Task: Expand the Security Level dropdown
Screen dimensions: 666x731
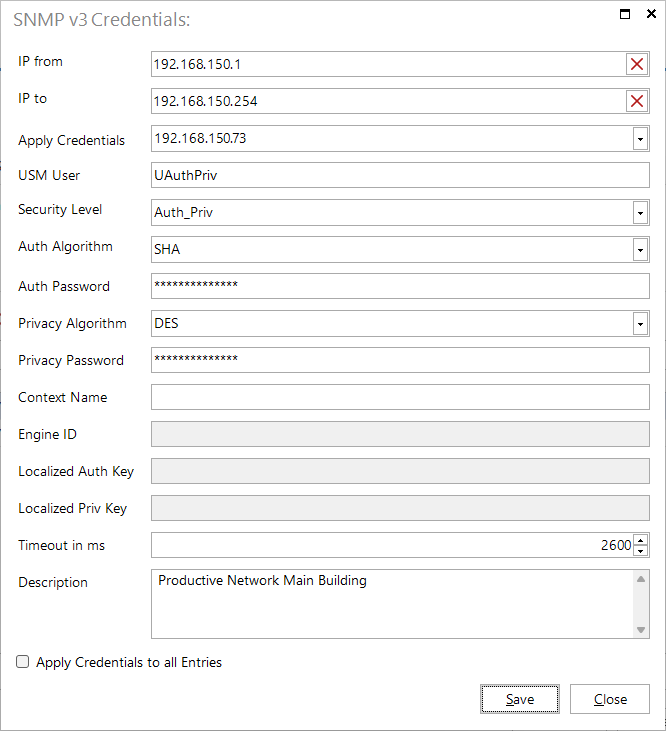Action: (x=640, y=213)
